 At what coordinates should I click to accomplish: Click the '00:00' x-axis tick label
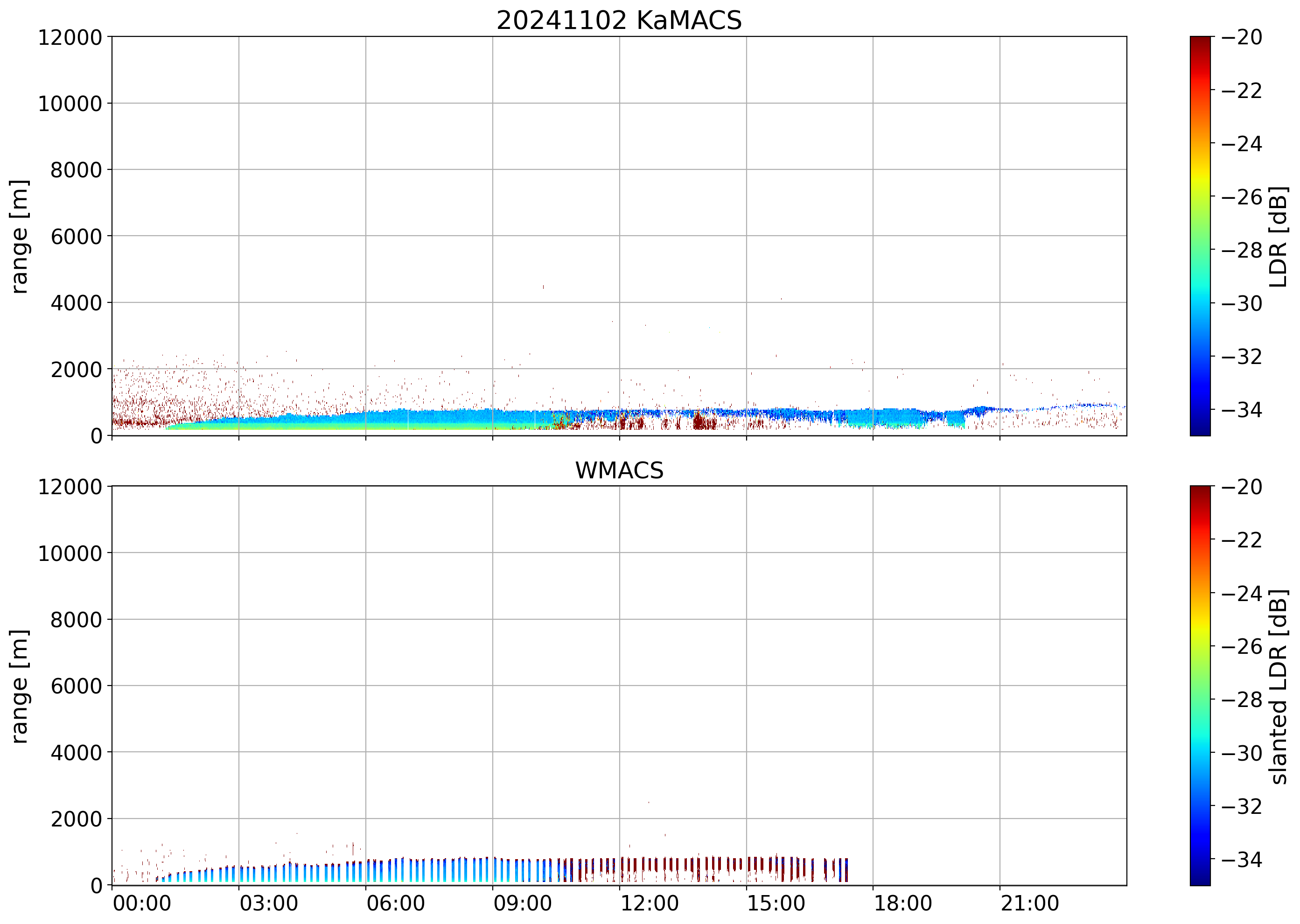click(x=142, y=903)
